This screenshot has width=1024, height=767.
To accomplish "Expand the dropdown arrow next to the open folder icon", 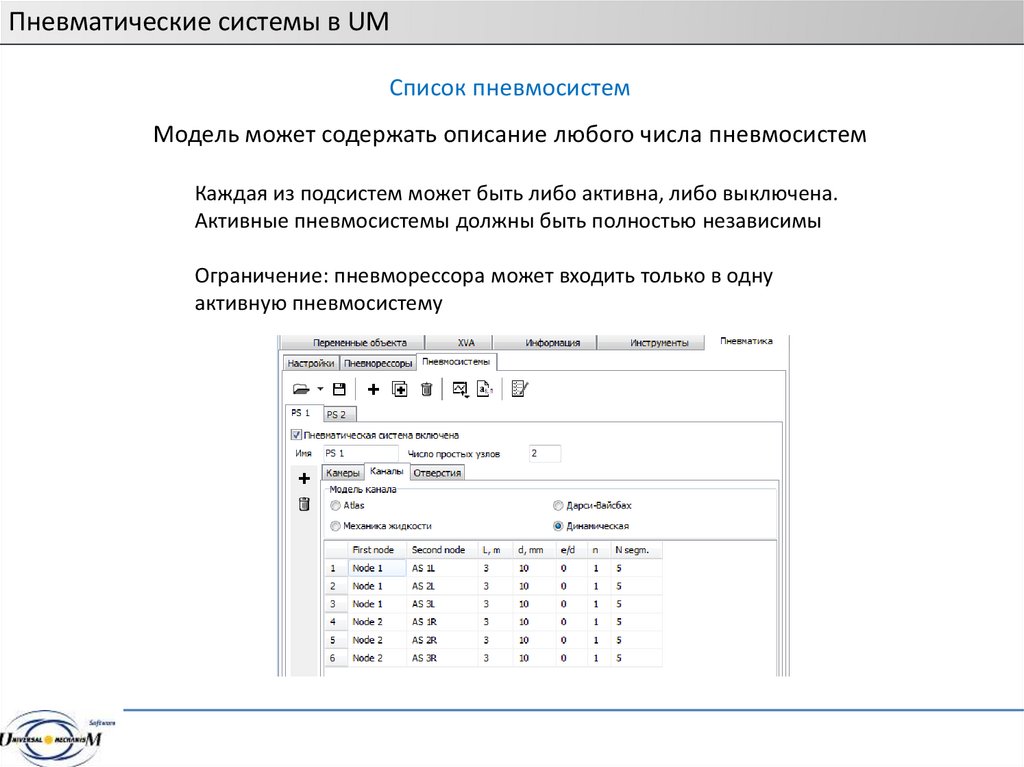I will pos(320,389).
